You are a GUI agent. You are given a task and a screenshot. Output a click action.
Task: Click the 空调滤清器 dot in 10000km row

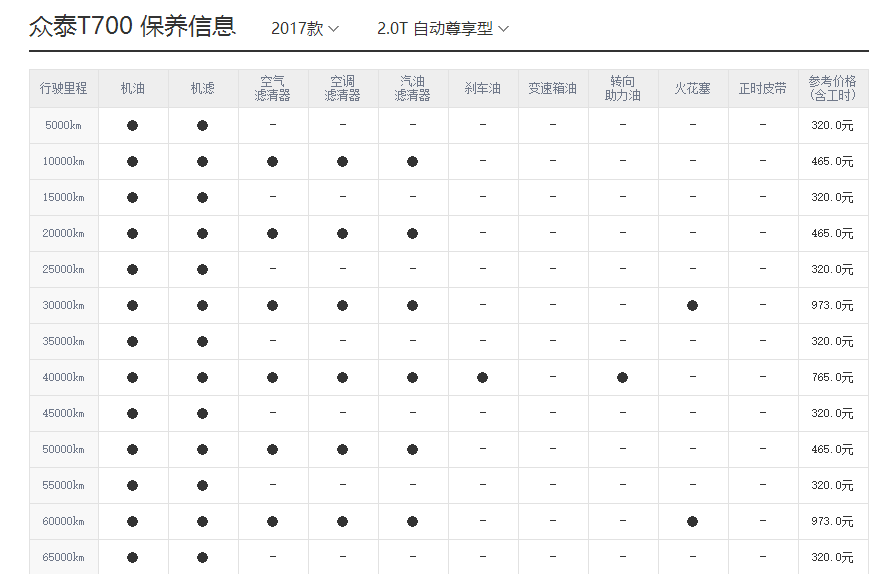(342, 161)
